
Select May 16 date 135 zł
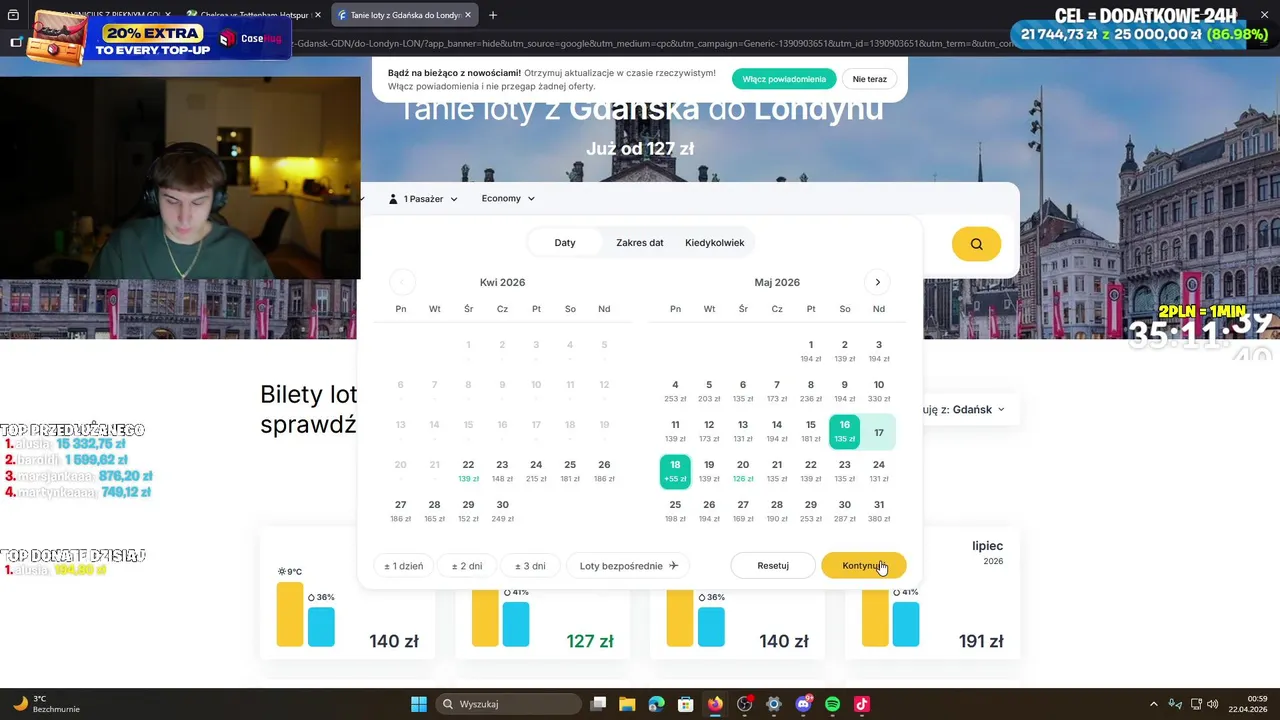pos(845,431)
